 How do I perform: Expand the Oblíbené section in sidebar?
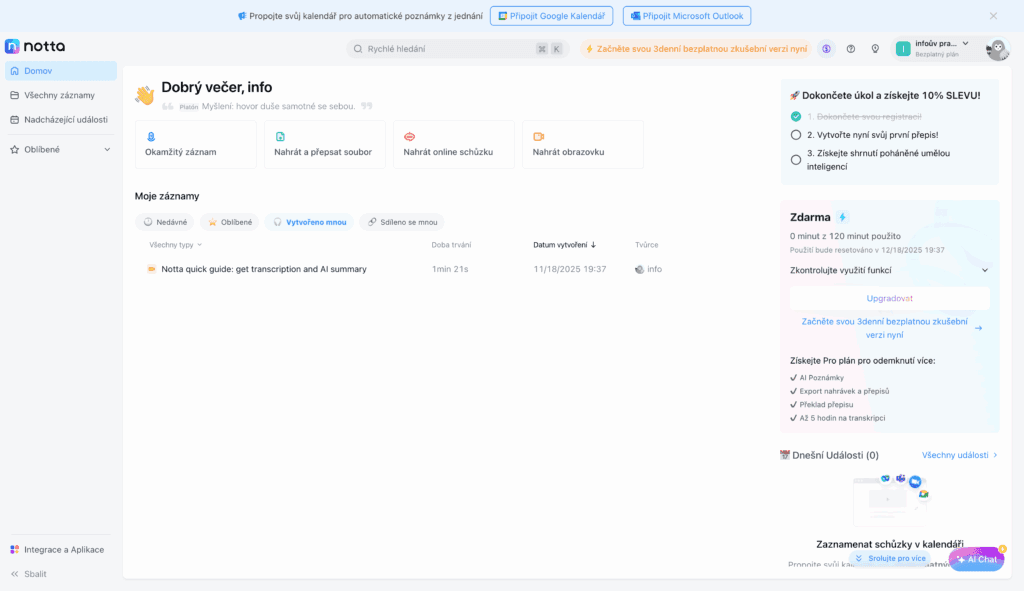click(x=107, y=149)
